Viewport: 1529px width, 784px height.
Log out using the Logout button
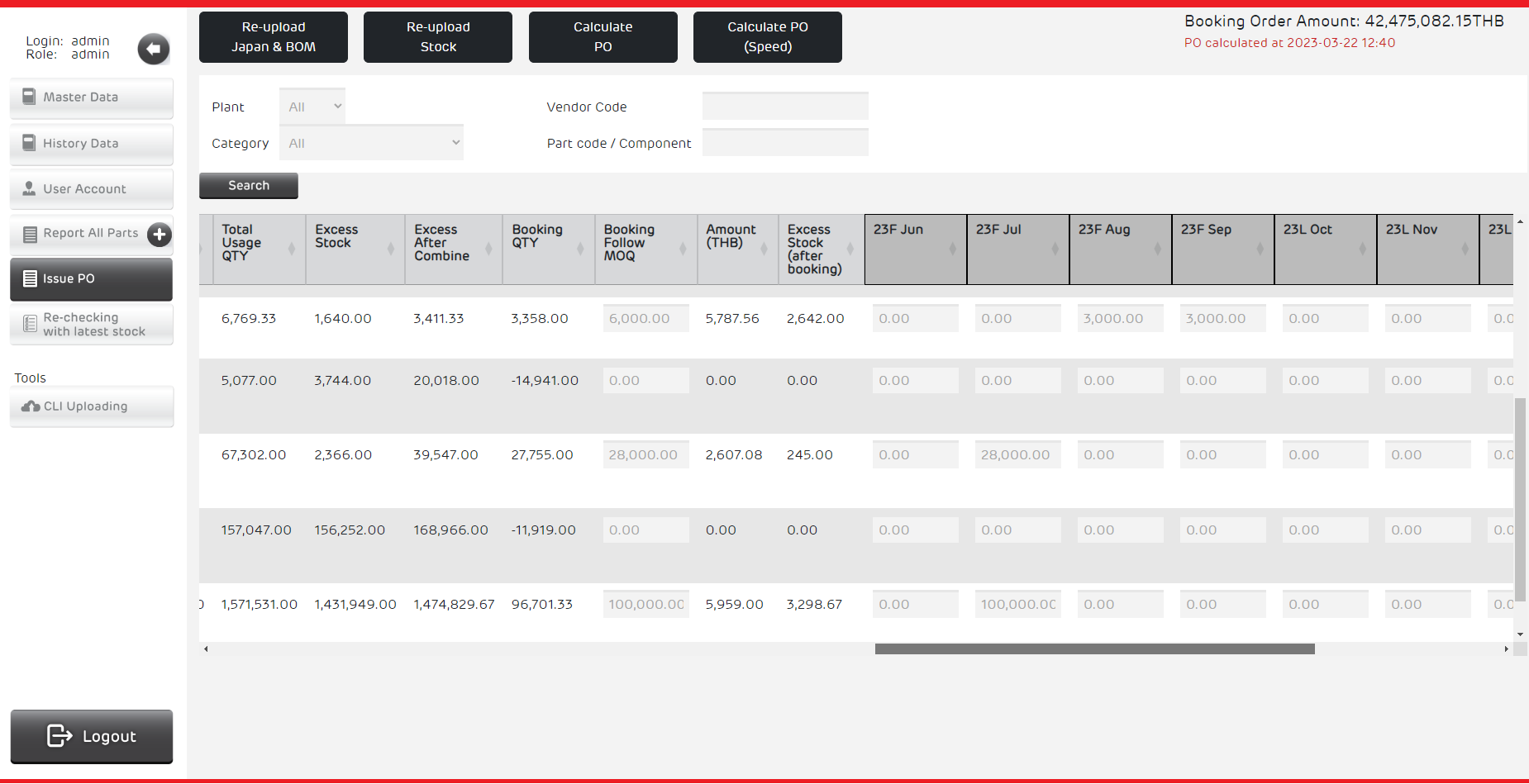(92, 736)
